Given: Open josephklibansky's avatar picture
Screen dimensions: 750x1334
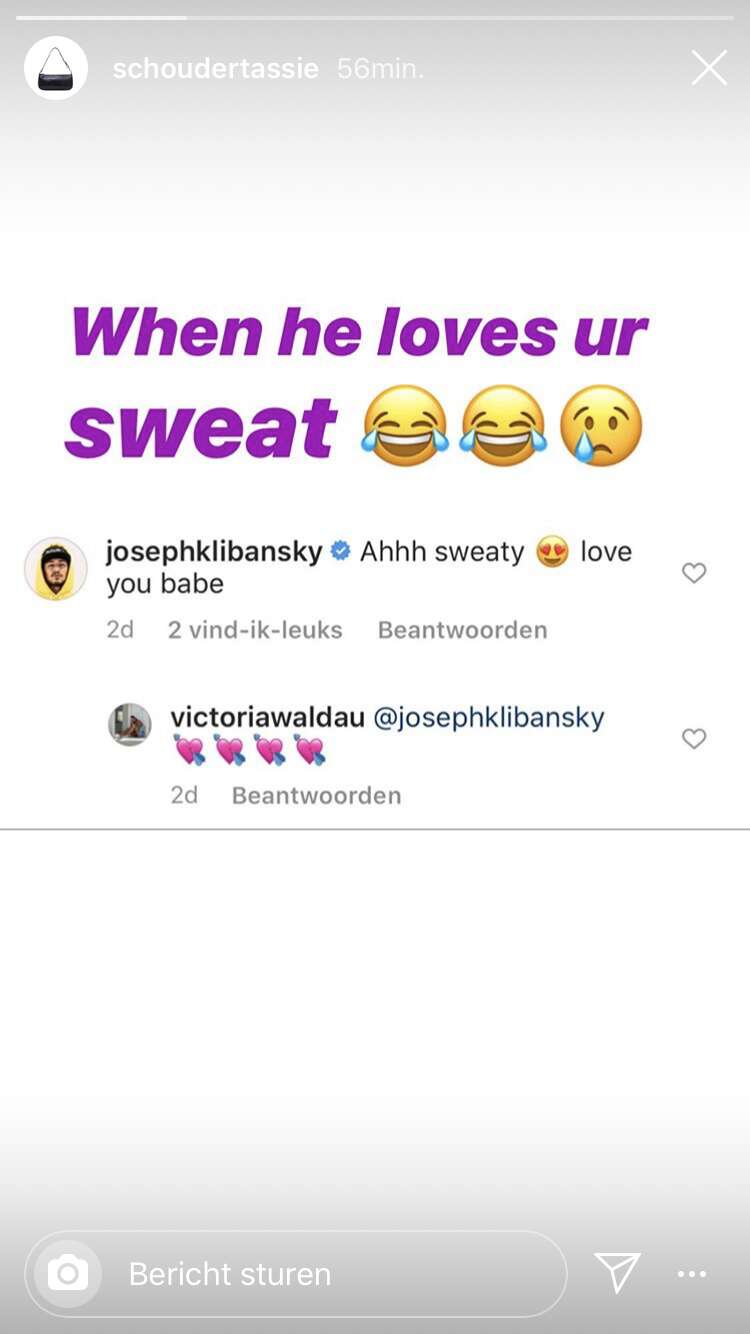Looking at the screenshot, I should [x=56, y=568].
